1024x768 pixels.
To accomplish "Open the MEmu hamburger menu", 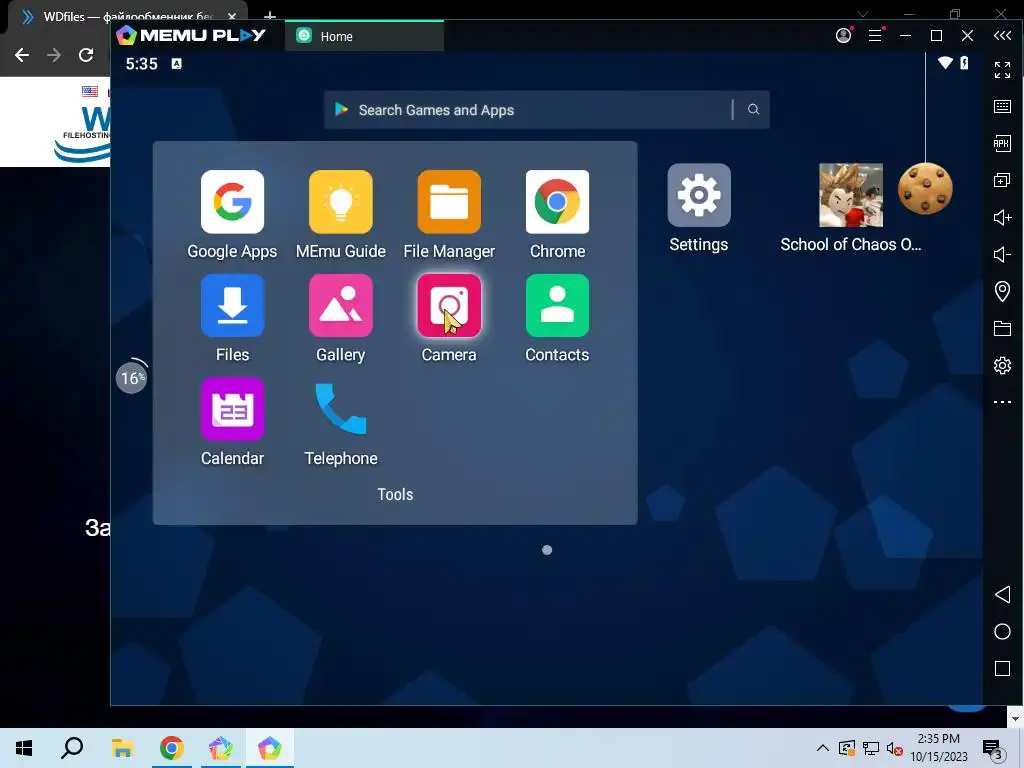I will click(875, 35).
